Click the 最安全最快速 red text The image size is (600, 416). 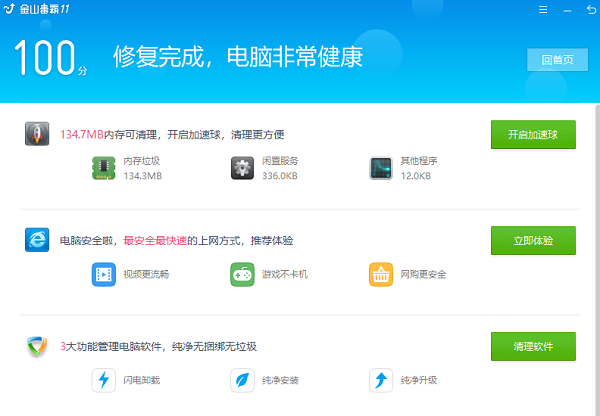pos(155,241)
